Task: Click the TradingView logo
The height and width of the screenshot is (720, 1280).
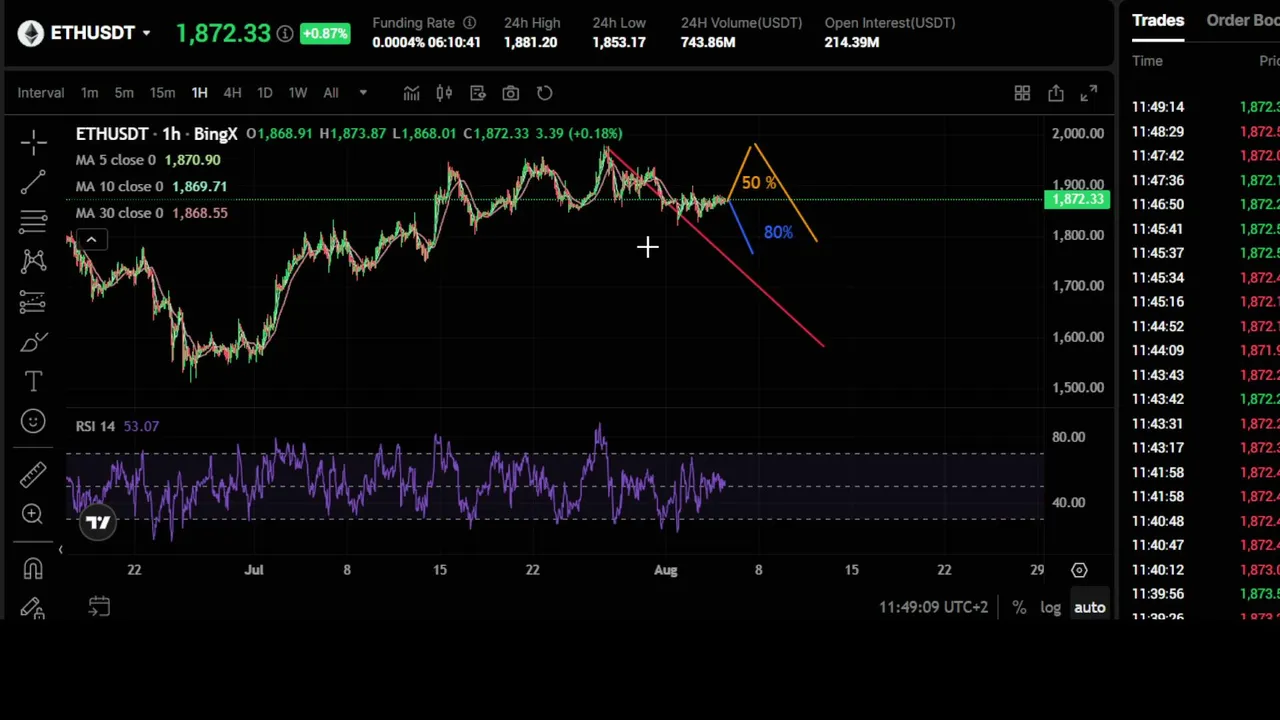Action: click(x=98, y=522)
